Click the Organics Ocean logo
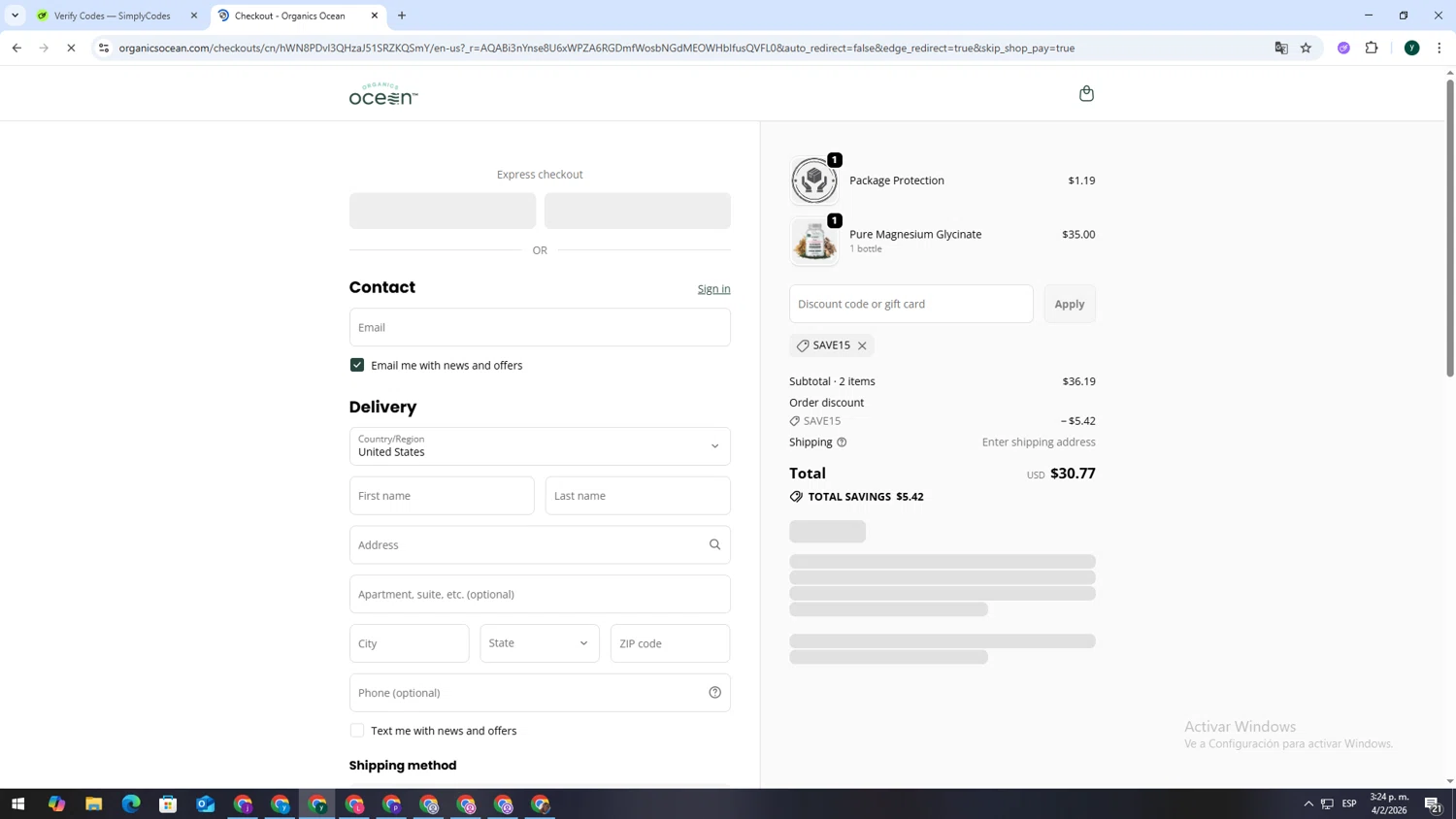1456x819 pixels. click(x=383, y=94)
